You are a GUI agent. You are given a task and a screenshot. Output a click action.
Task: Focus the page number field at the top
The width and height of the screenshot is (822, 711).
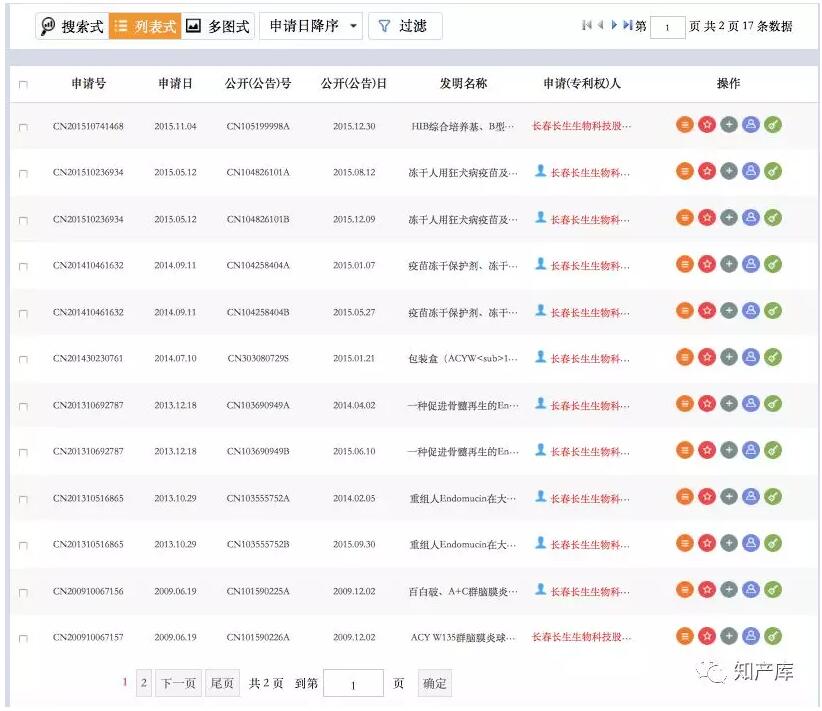667,27
